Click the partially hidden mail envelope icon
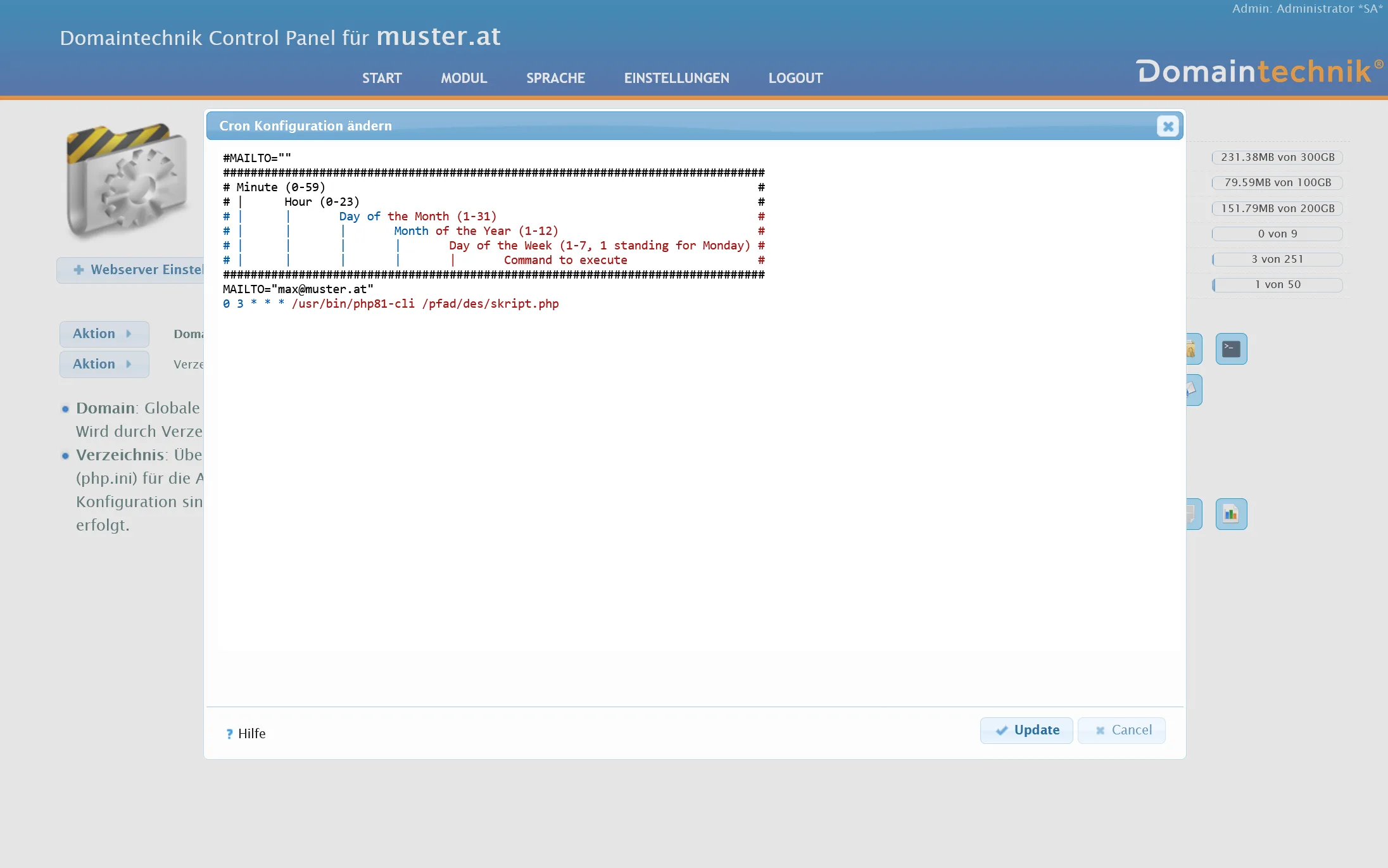 coord(1193,390)
